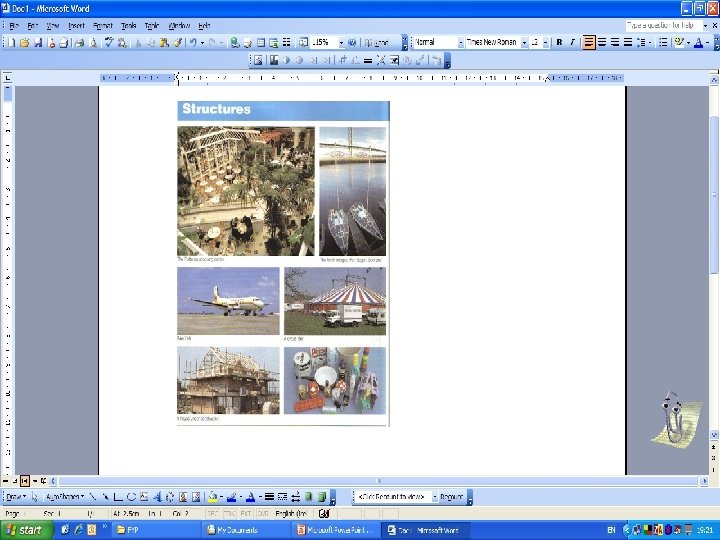Image resolution: width=720 pixels, height=540 pixels.
Task: Apply a shadow style from the Drawing toolbar
Action: pos(309,496)
